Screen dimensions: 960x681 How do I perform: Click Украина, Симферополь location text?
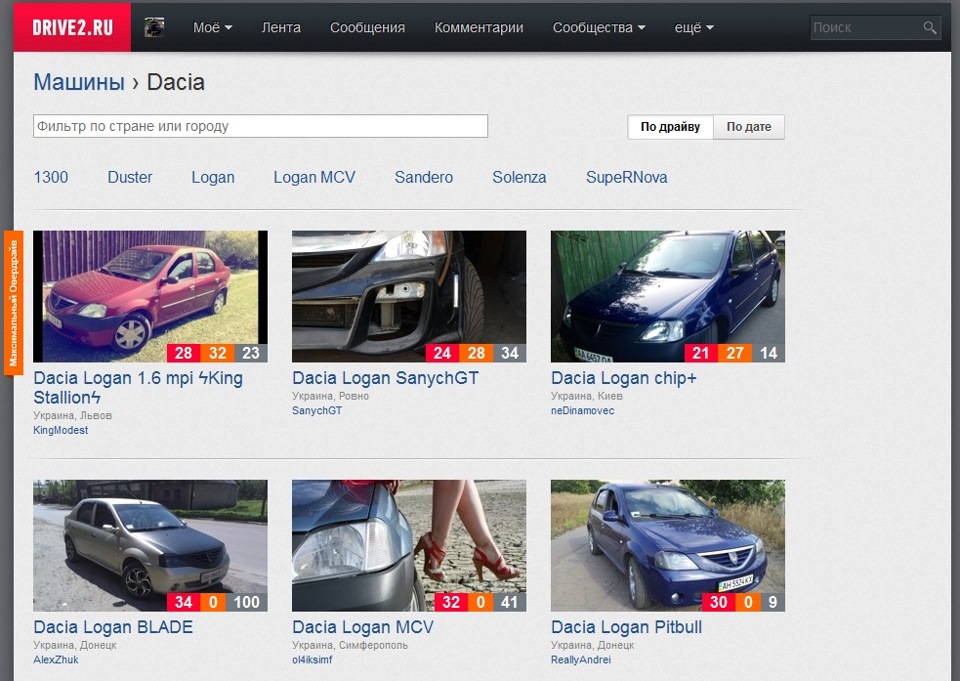tap(350, 645)
